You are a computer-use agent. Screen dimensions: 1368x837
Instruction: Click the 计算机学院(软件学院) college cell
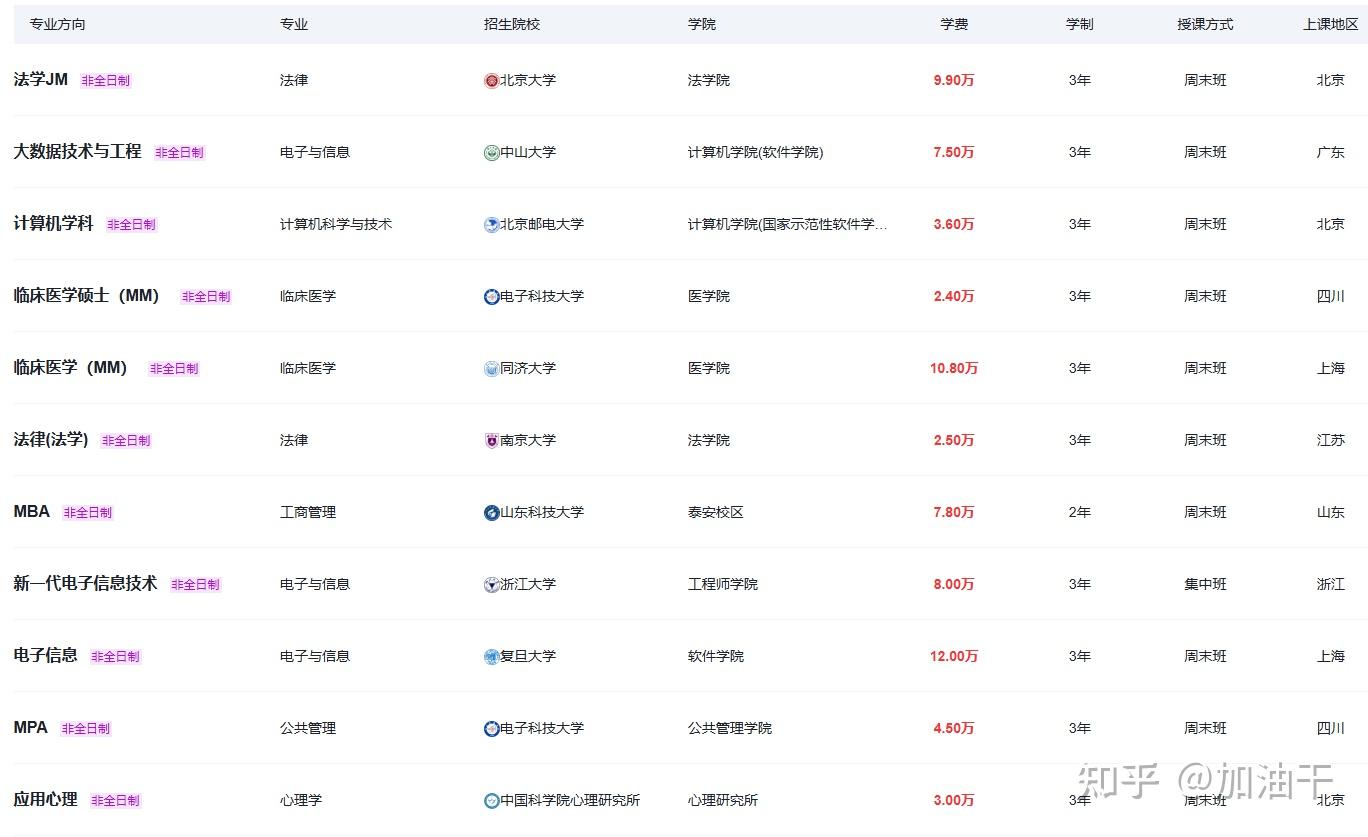756,152
